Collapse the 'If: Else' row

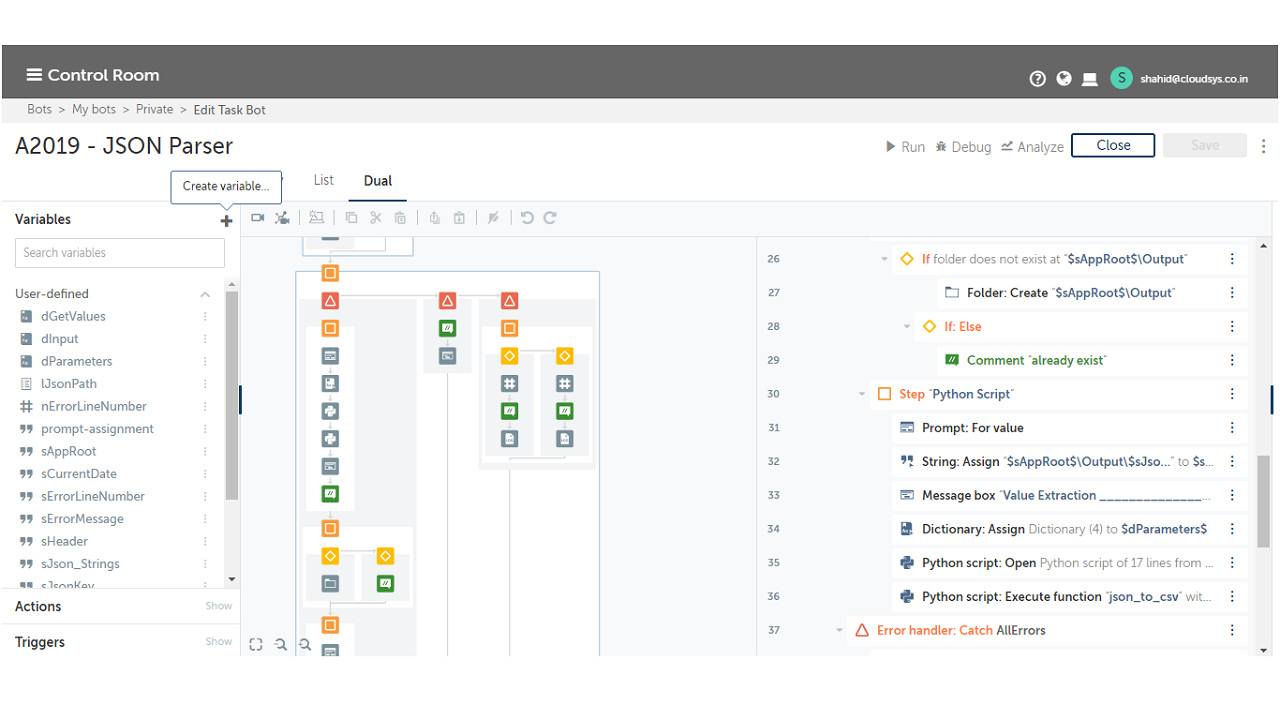pyautogui.click(x=907, y=327)
